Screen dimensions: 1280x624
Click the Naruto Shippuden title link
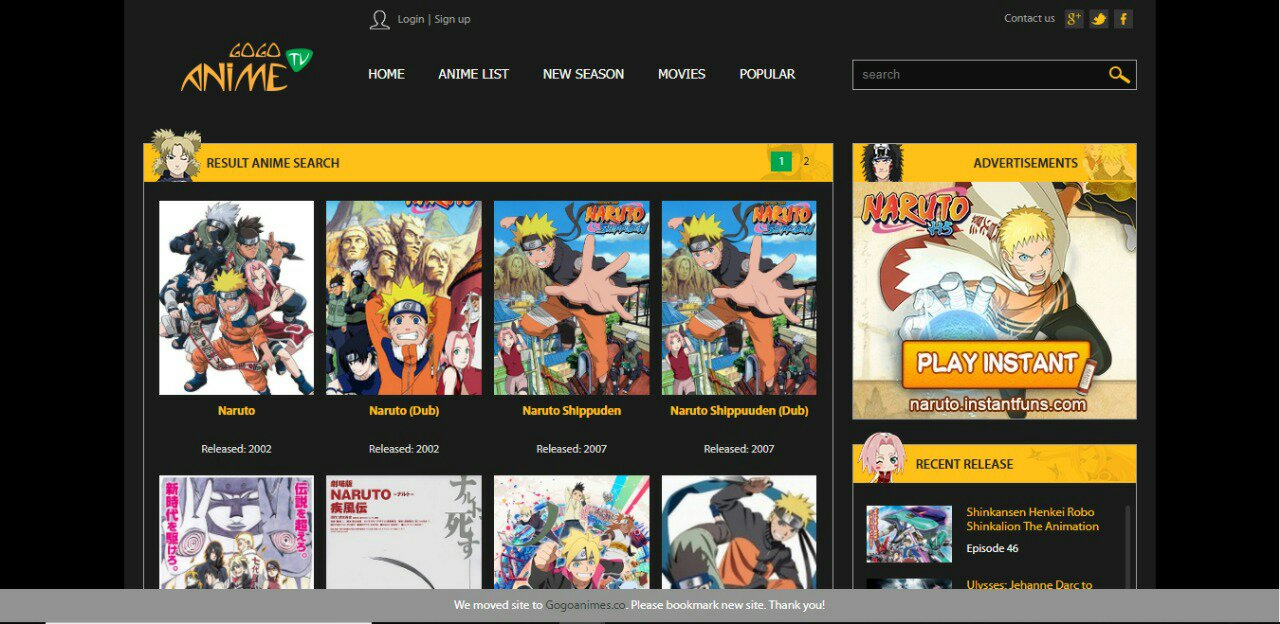coord(571,411)
